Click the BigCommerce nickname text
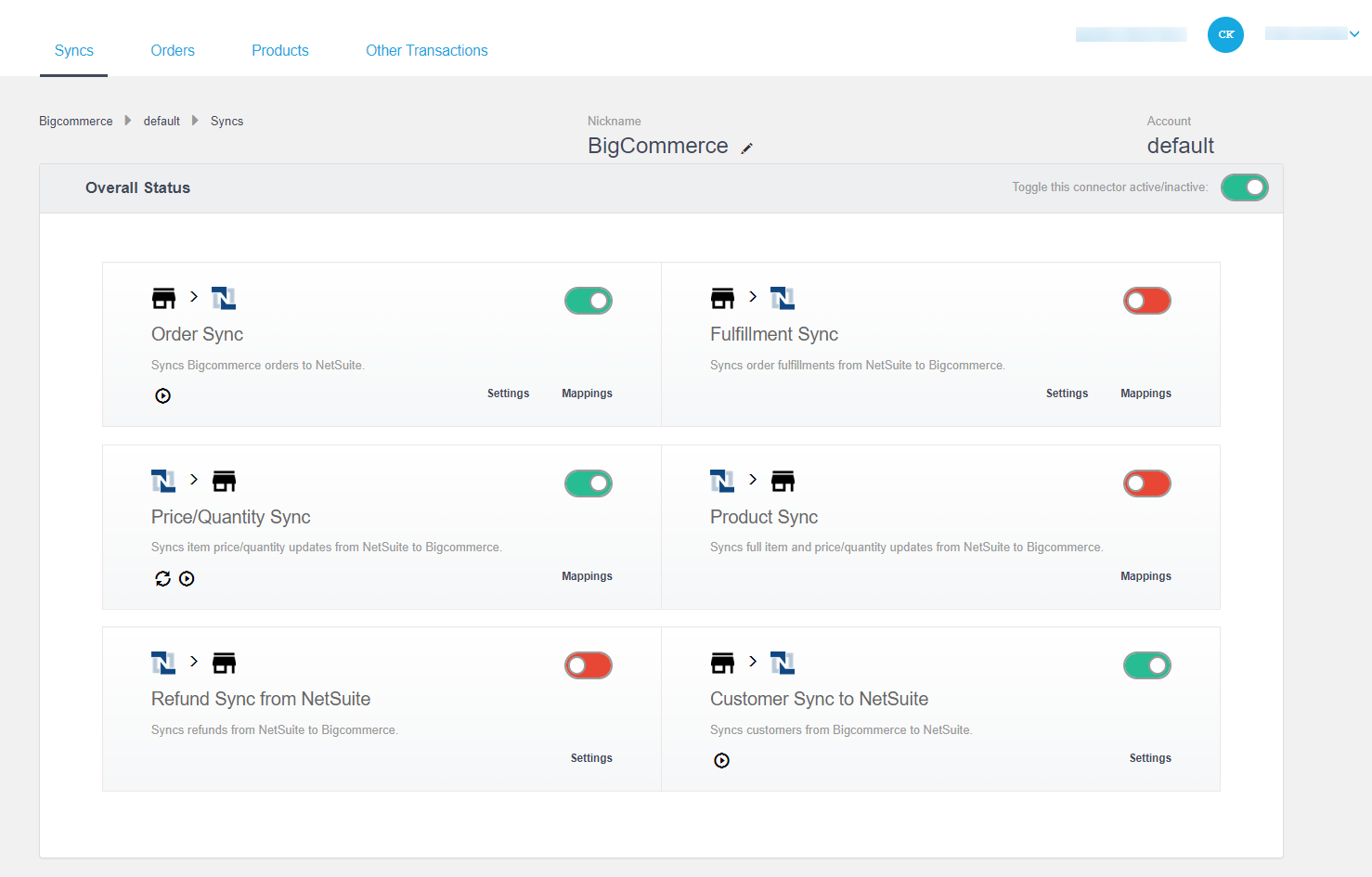This screenshot has height=877, width=1372. click(658, 146)
